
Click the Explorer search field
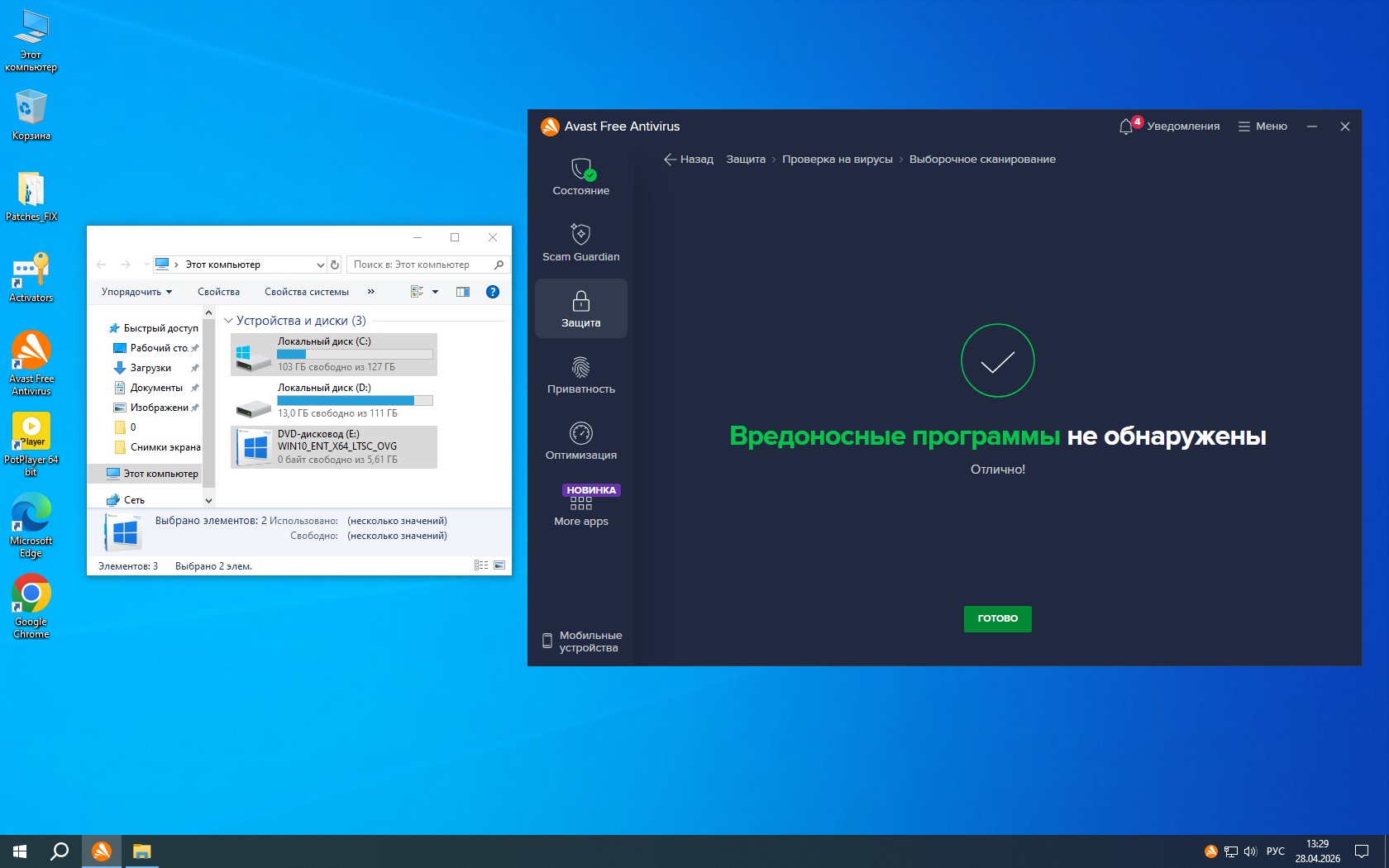(x=420, y=265)
